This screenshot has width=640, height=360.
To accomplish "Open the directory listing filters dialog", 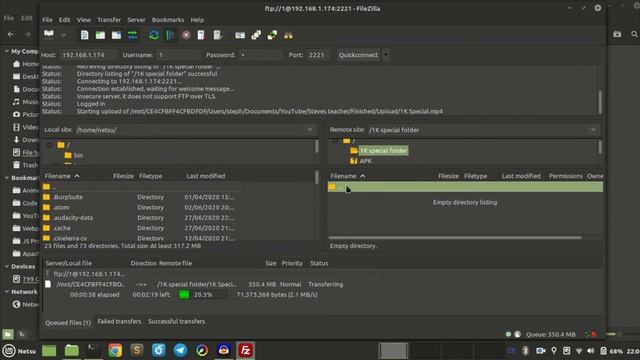I will pos(240,35).
